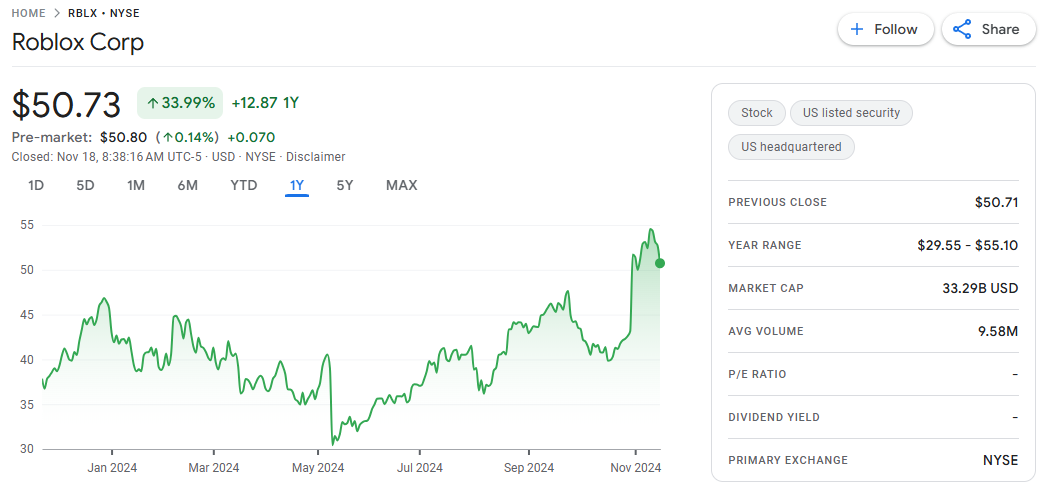Click the plus icon in Follow

tap(857, 29)
